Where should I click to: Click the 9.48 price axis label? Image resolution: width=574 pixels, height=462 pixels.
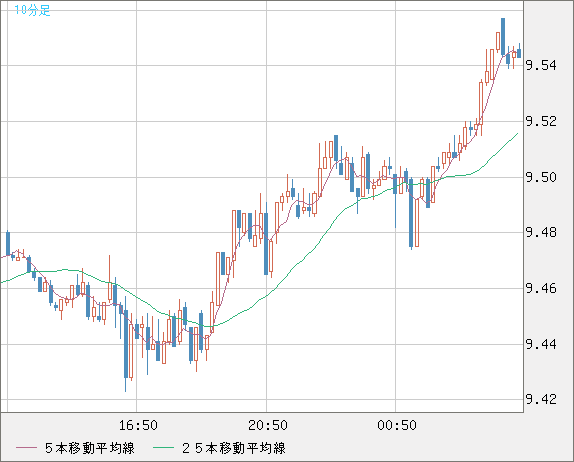pyautogui.click(x=541, y=232)
